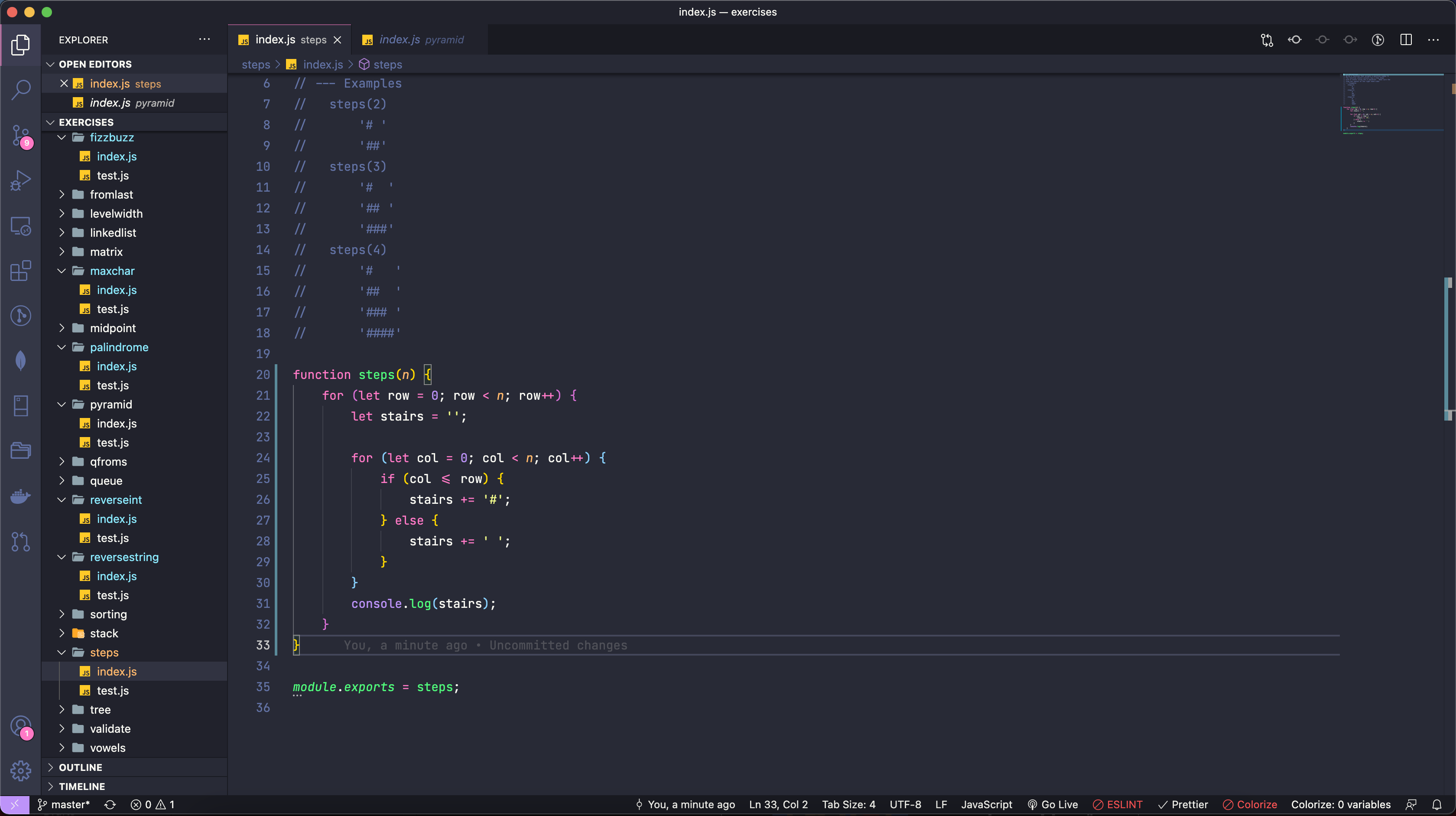Collapse the steps folder
Screen dimensions: 1456x816
134,652
